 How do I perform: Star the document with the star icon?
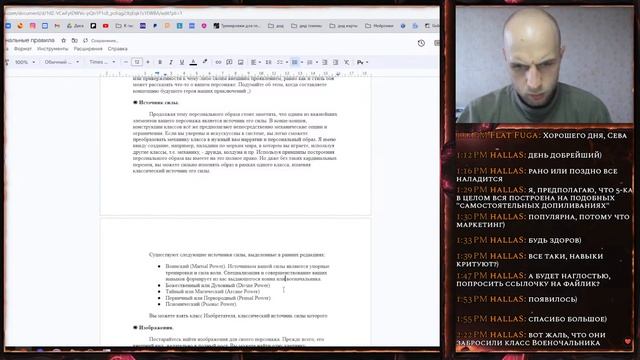coord(63,40)
